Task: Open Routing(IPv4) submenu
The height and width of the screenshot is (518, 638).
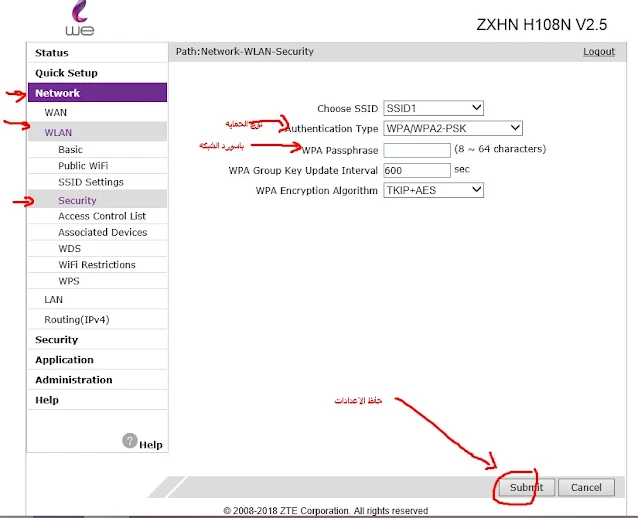Action: pos(98,319)
